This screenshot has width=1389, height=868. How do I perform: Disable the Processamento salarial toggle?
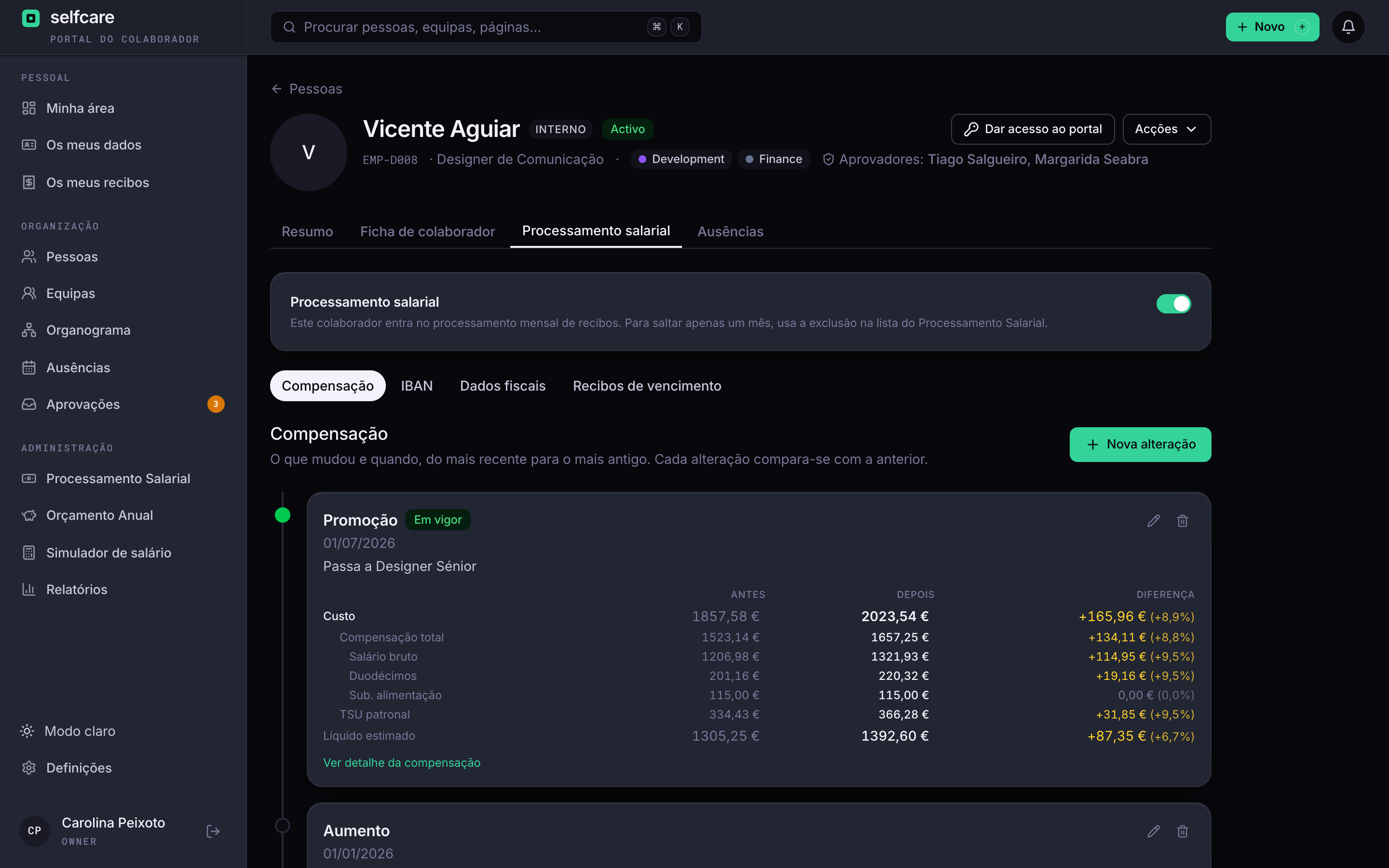1173,304
